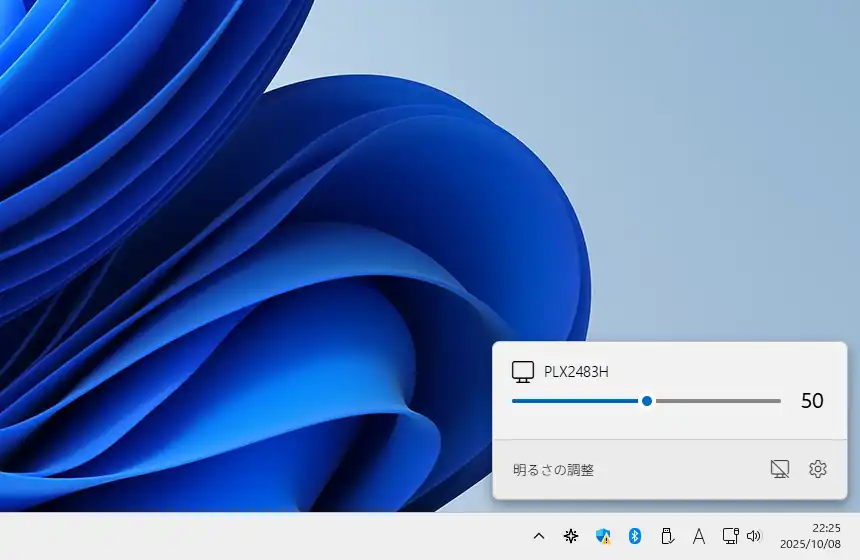
Task: Open network settings from the tray network icon
Action: (730, 536)
